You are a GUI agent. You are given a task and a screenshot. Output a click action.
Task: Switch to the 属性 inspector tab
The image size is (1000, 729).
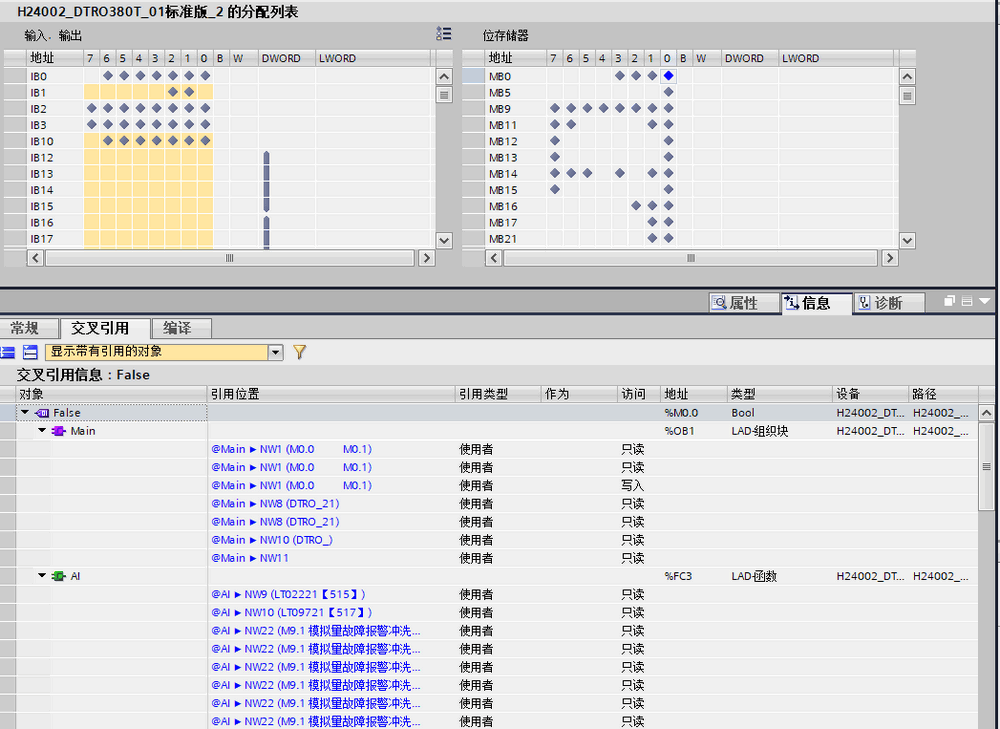[x=734, y=303]
